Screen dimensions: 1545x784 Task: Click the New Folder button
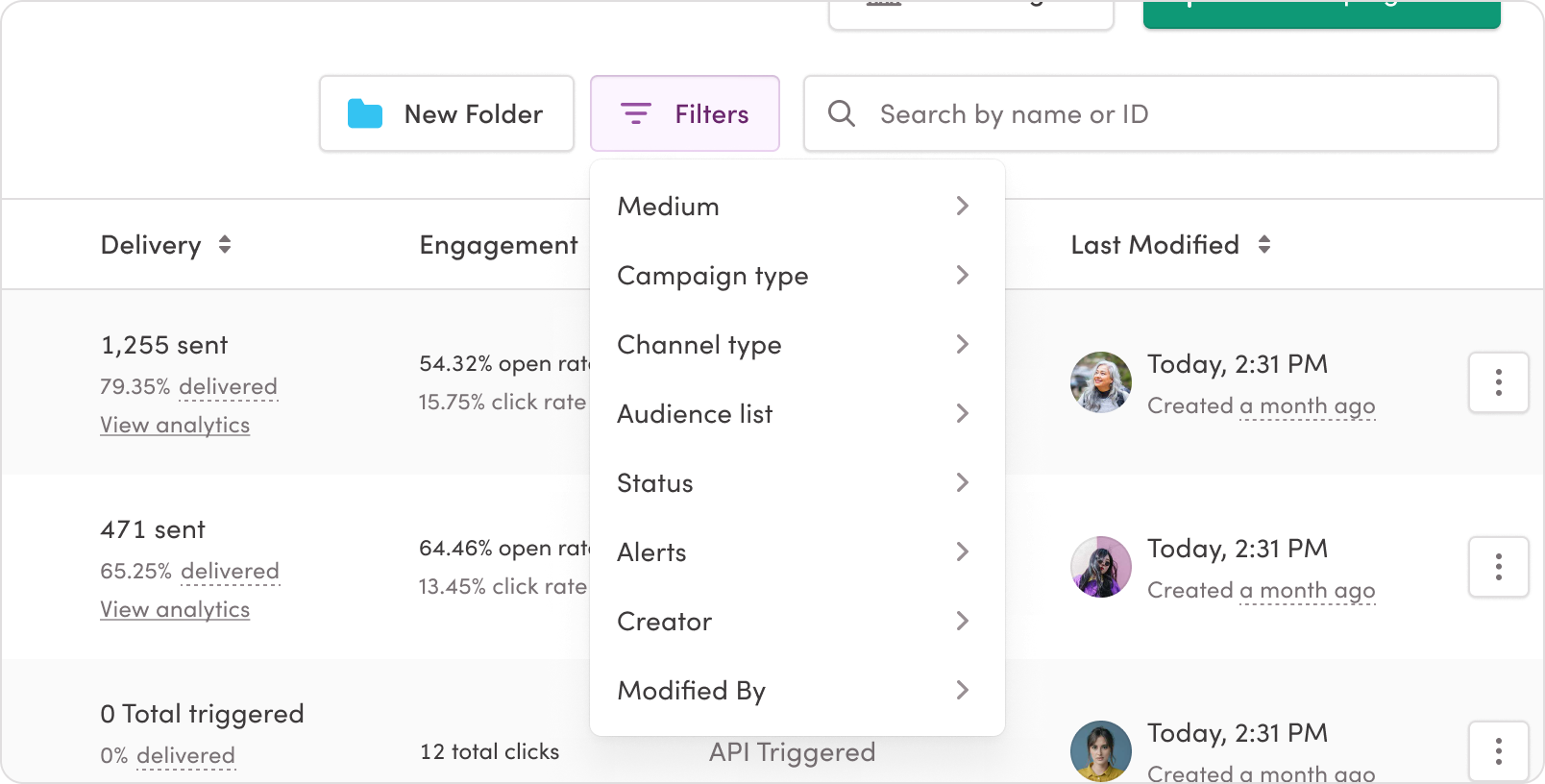447,114
